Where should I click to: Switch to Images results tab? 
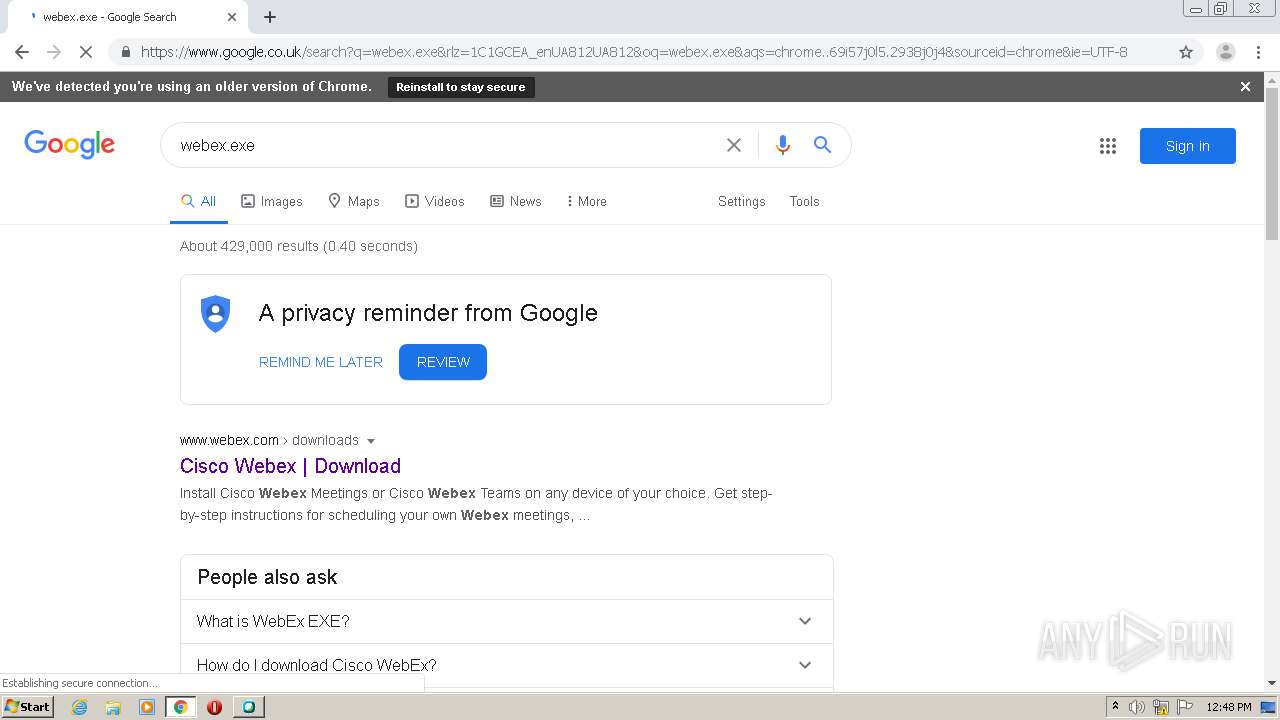pos(272,201)
